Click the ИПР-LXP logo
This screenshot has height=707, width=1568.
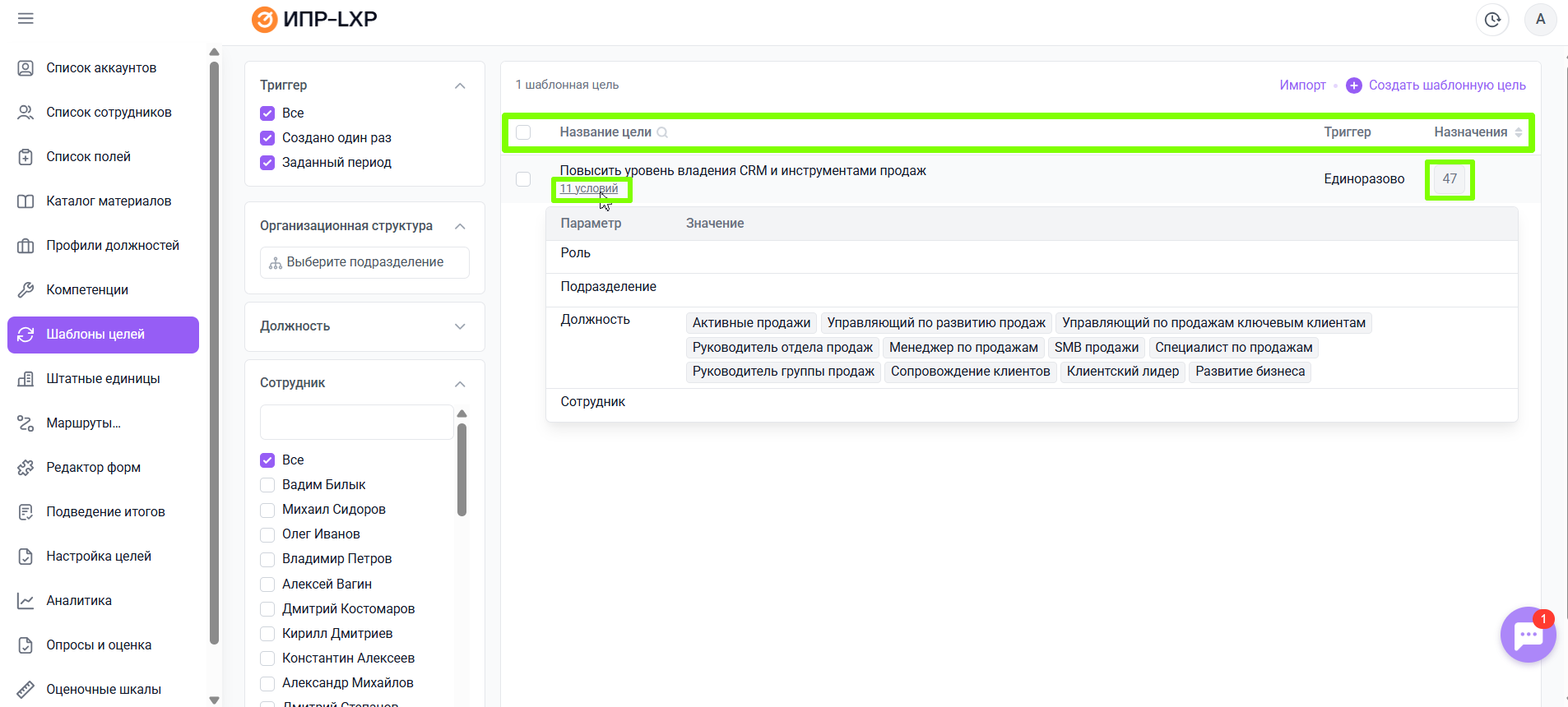coord(314,19)
